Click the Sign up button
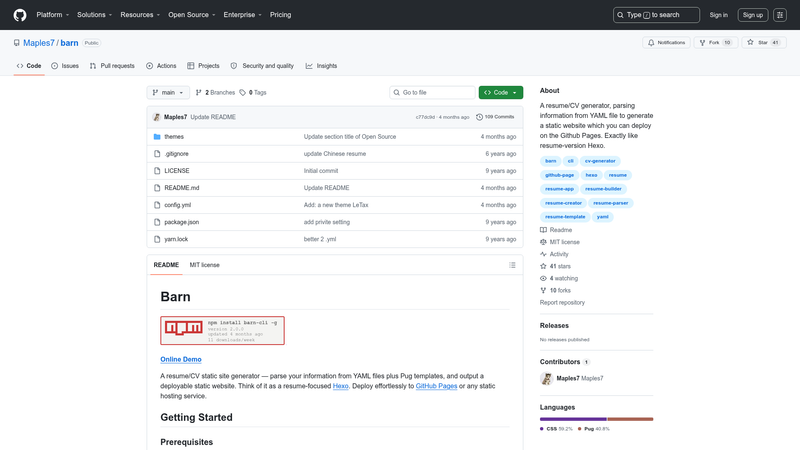Screen dimensions: 800x450 [753, 15]
